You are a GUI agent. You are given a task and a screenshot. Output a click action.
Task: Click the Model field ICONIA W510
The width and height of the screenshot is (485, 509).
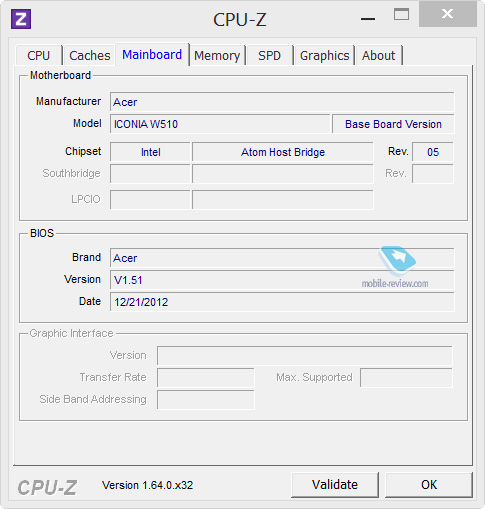click(x=220, y=124)
